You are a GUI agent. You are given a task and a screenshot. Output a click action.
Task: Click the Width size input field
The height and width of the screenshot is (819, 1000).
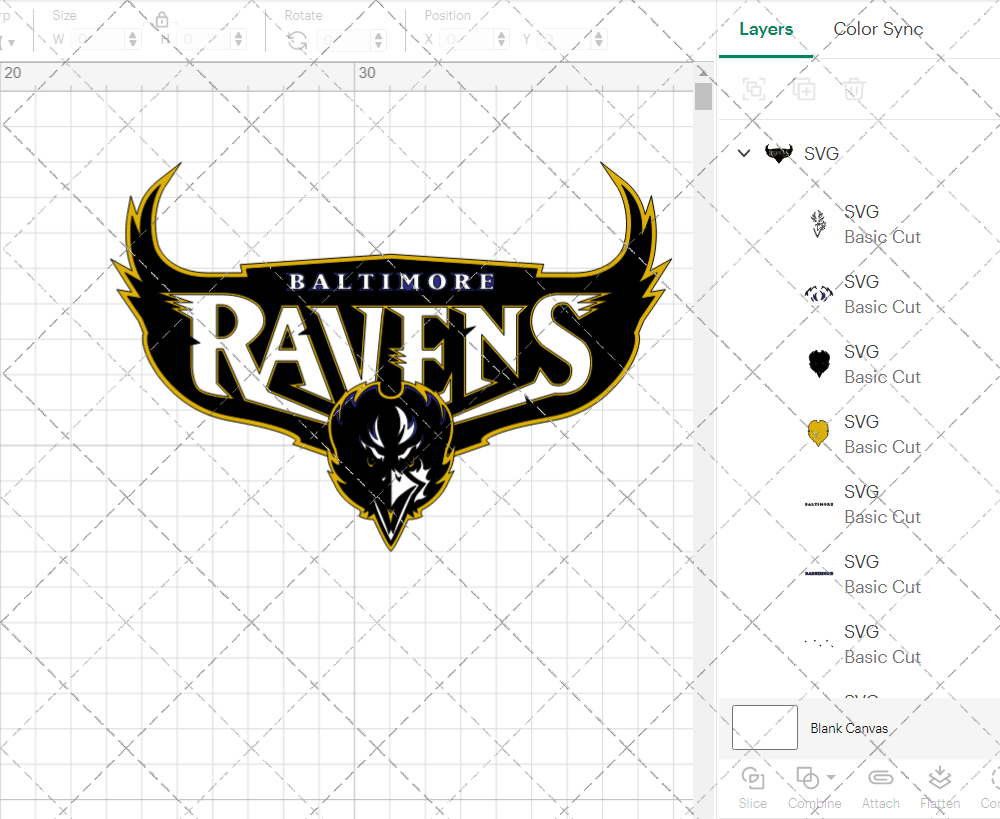(98, 40)
